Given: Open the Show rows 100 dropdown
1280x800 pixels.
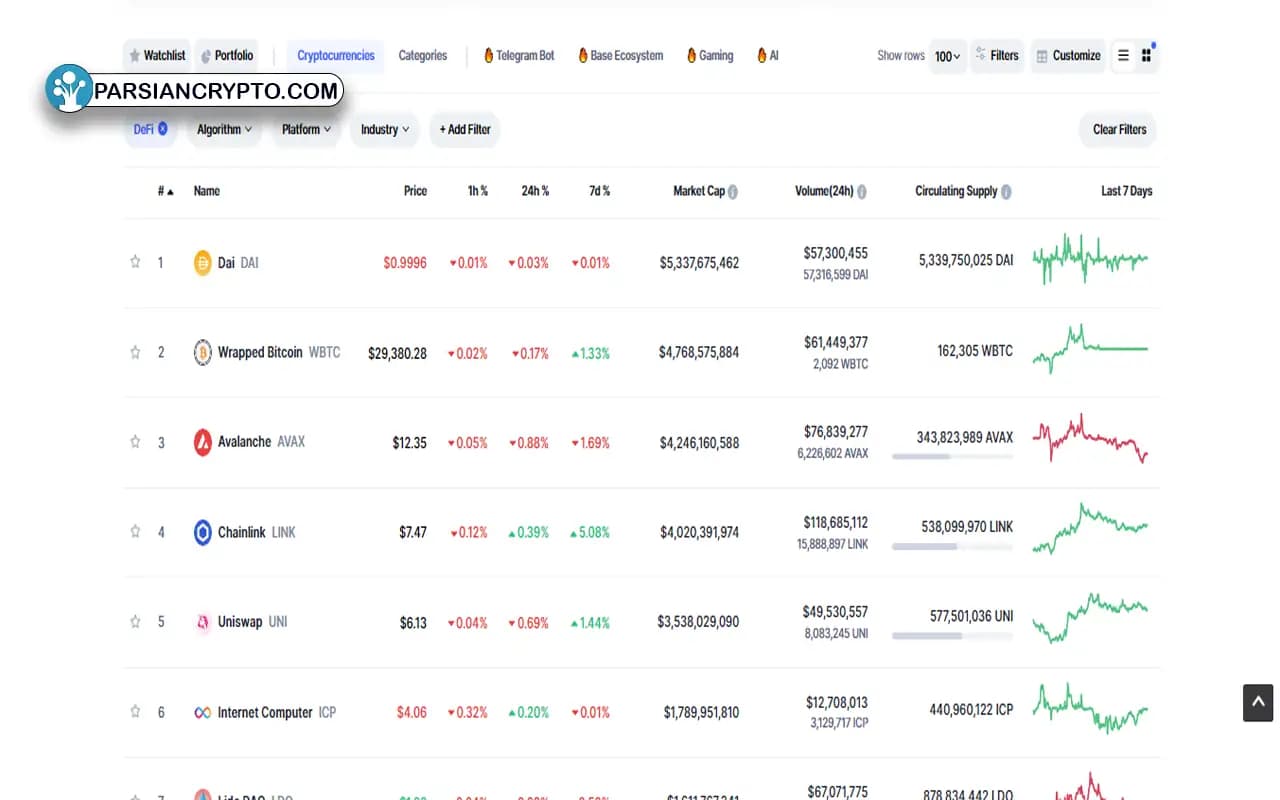Looking at the screenshot, I should [x=947, y=56].
